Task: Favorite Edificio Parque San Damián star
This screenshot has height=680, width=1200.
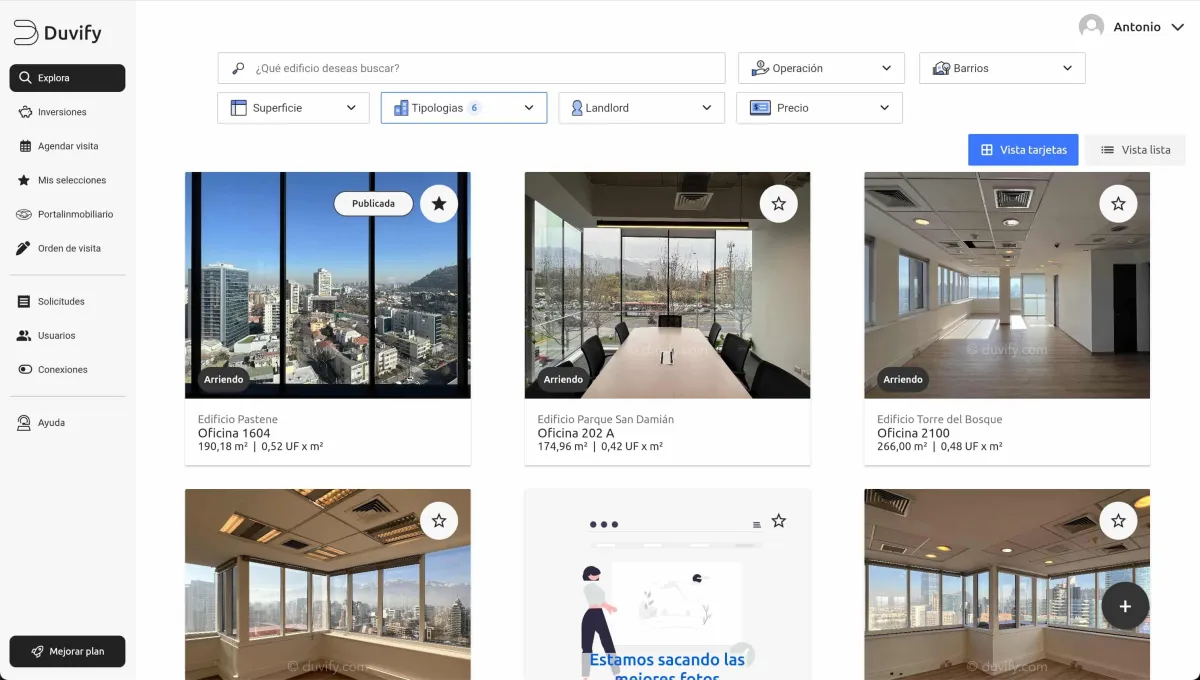Action: [779, 204]
